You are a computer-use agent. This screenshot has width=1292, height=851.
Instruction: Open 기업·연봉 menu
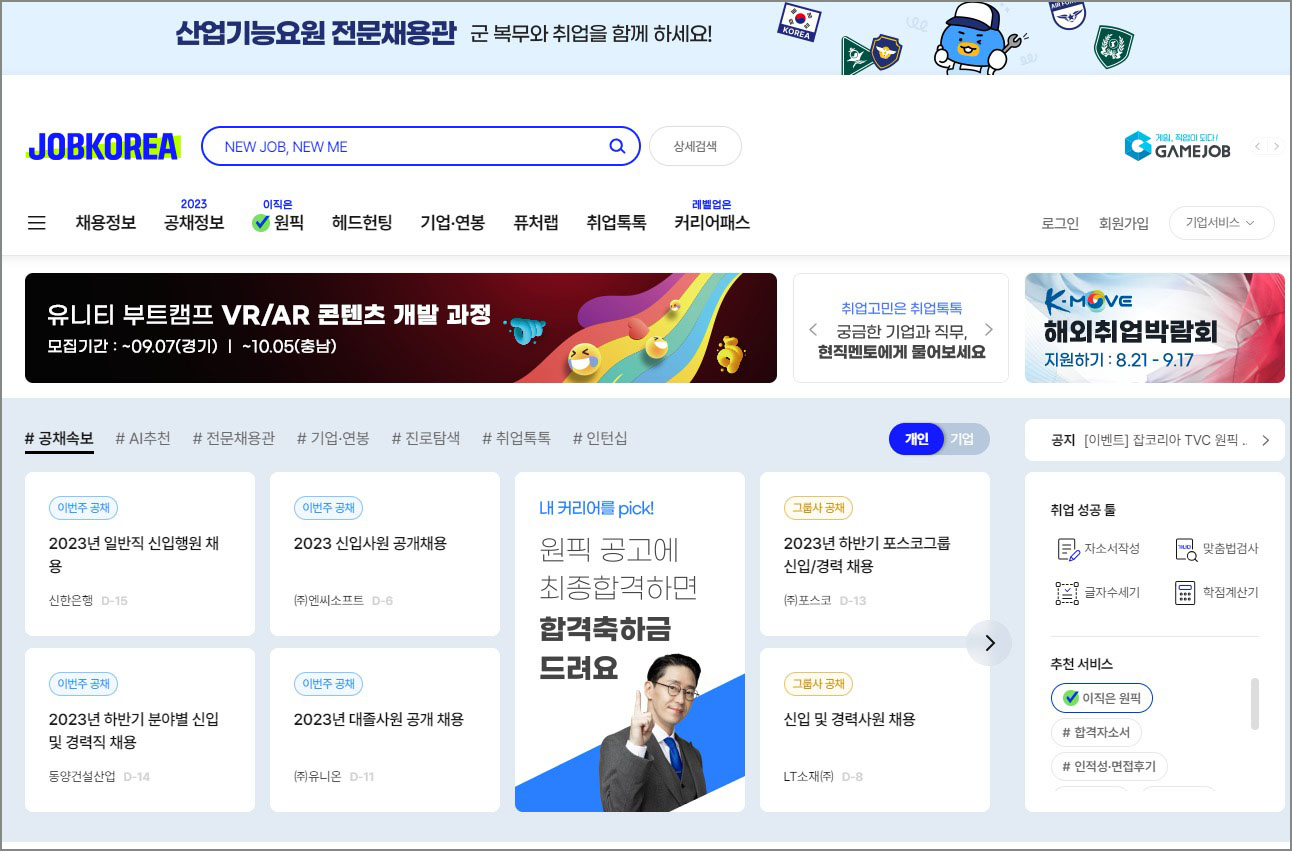point(453,223)
